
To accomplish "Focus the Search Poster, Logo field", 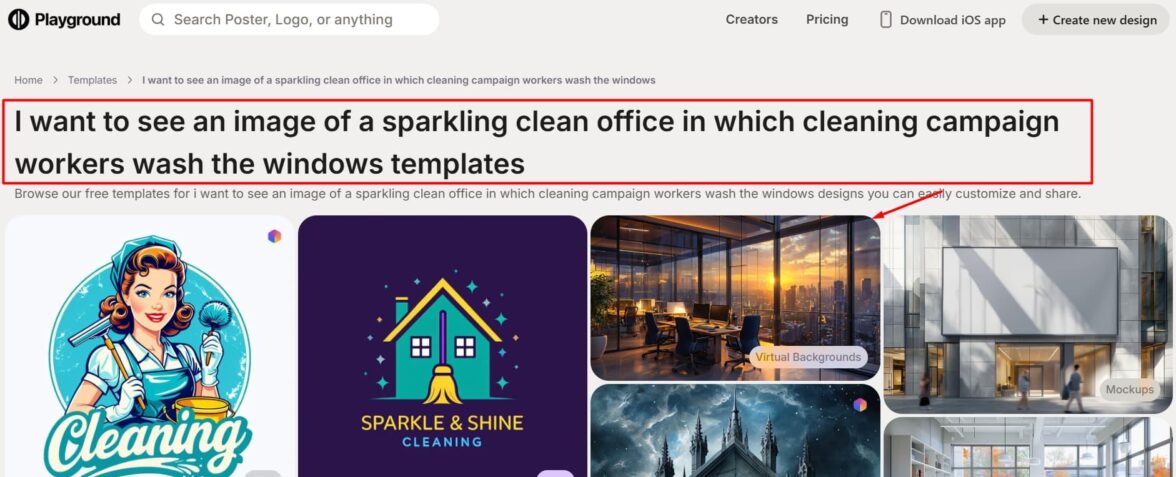I will pyautogui.click(x=289, y=20).
